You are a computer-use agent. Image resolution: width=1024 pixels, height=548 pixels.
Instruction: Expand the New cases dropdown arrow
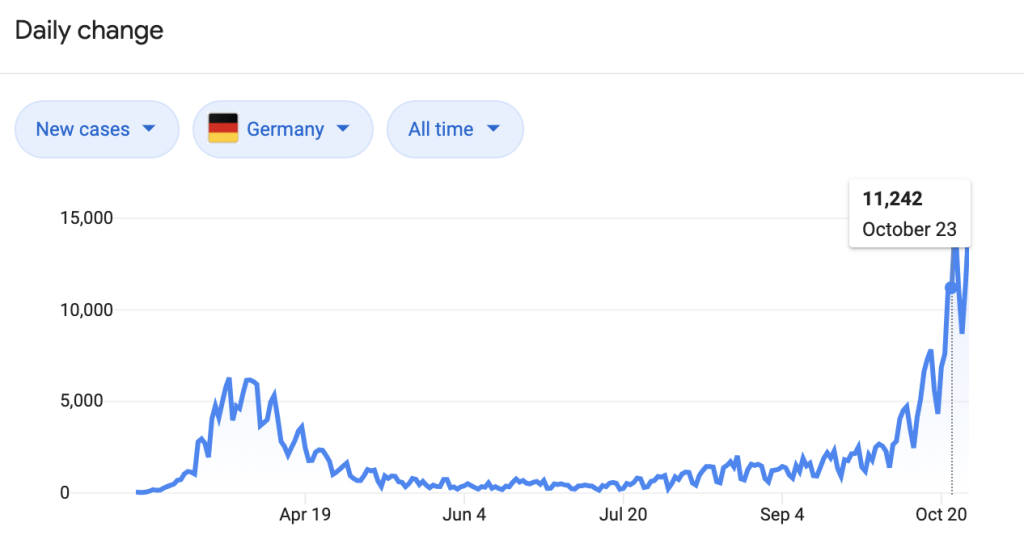pos(149,129)
